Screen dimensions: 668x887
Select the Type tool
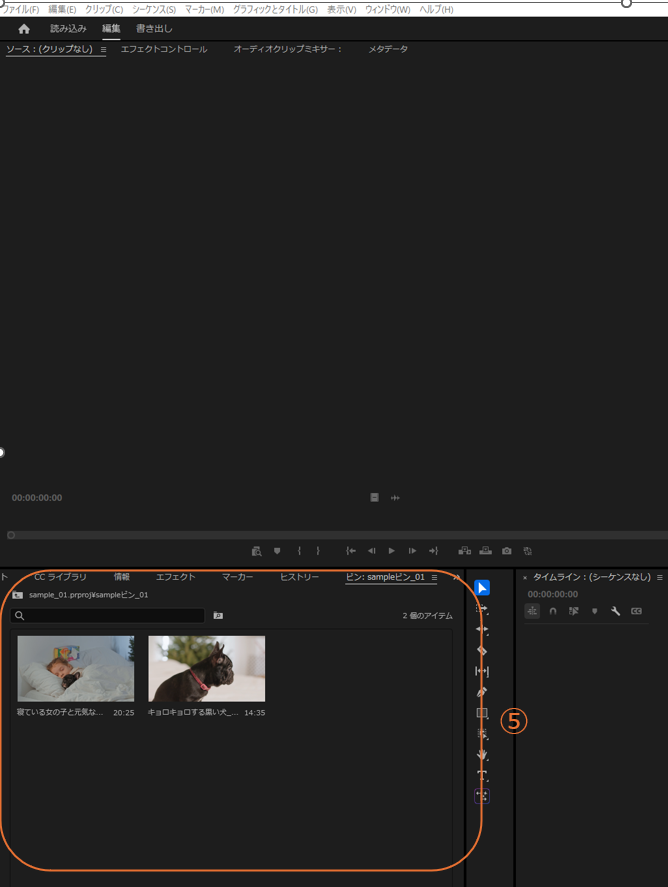click(x=482, y=775)
